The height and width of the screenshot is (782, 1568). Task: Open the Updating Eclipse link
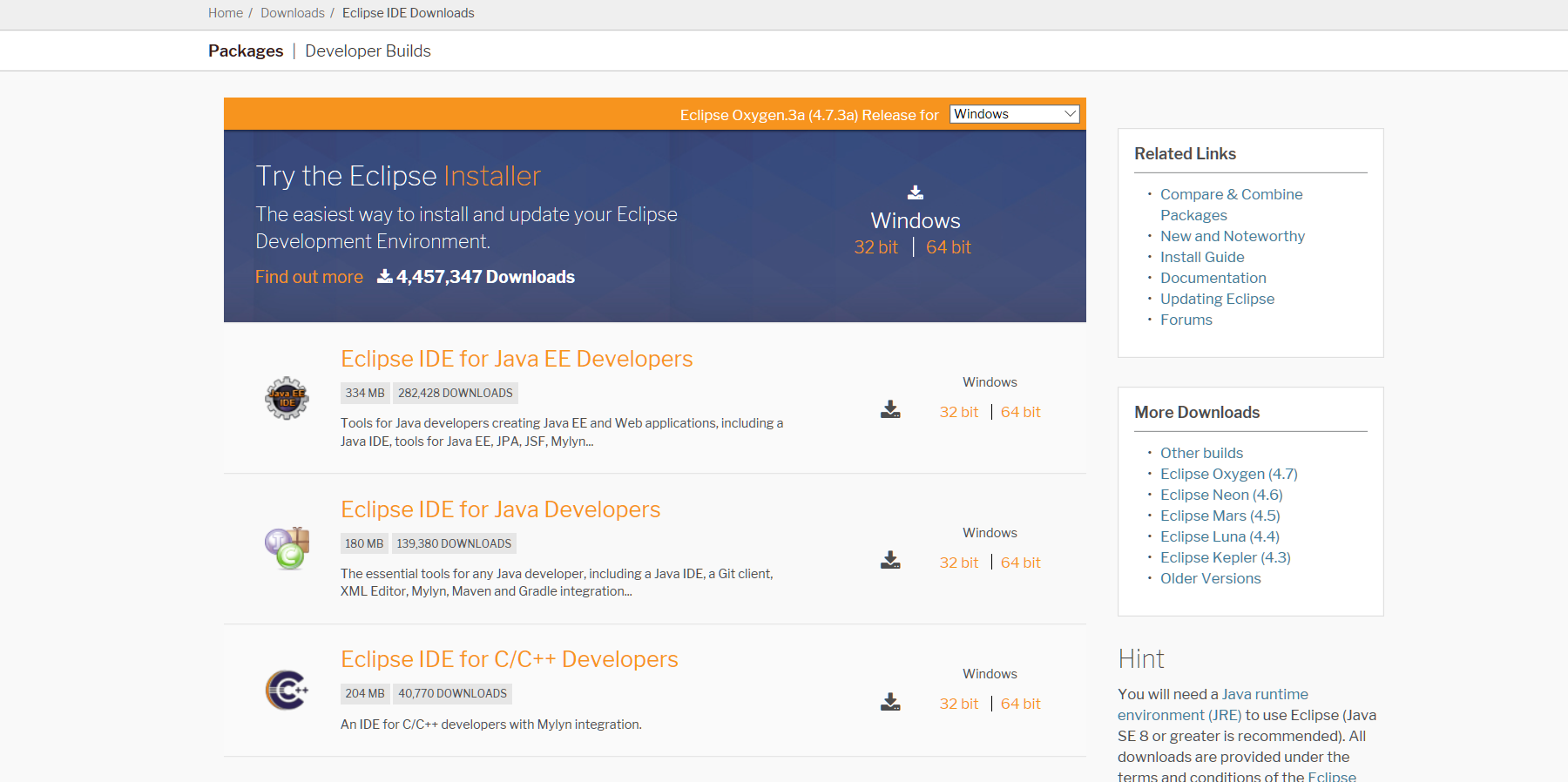click(x=1217, y=299)
